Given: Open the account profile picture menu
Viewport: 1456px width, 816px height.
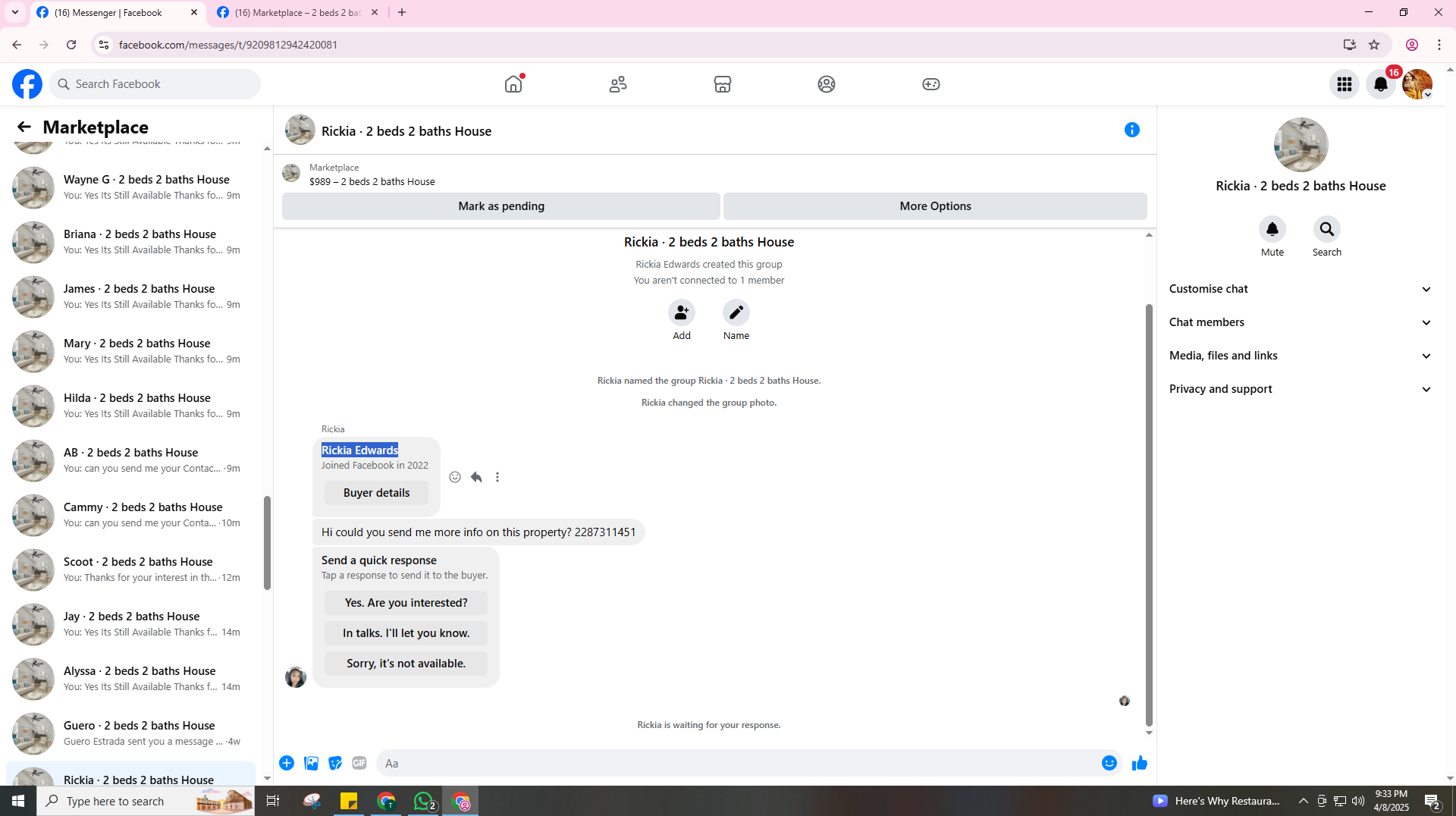Looking at the screenshot, I should pos(1417,84).
